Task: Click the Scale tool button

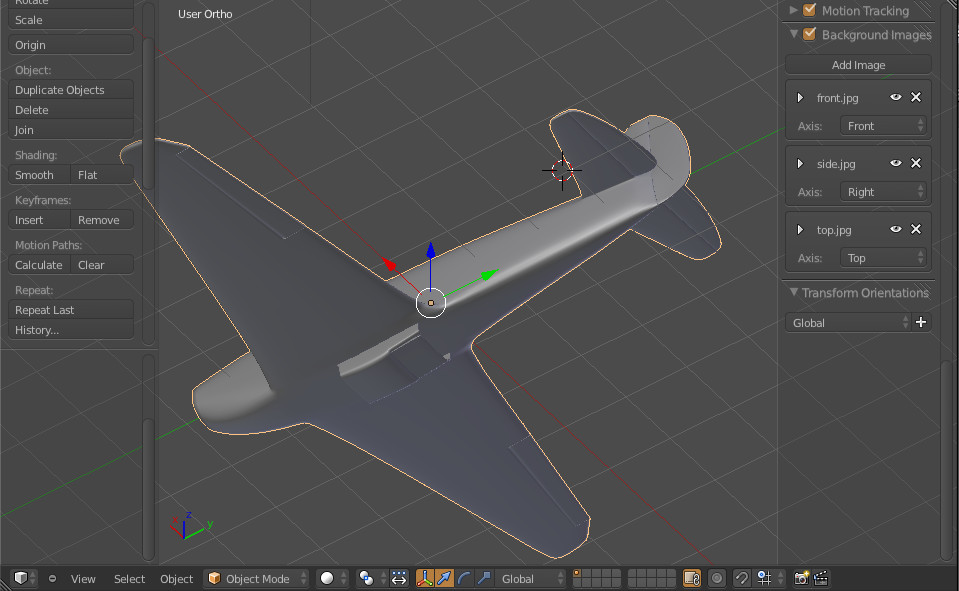Action: (x=71, y=20)
